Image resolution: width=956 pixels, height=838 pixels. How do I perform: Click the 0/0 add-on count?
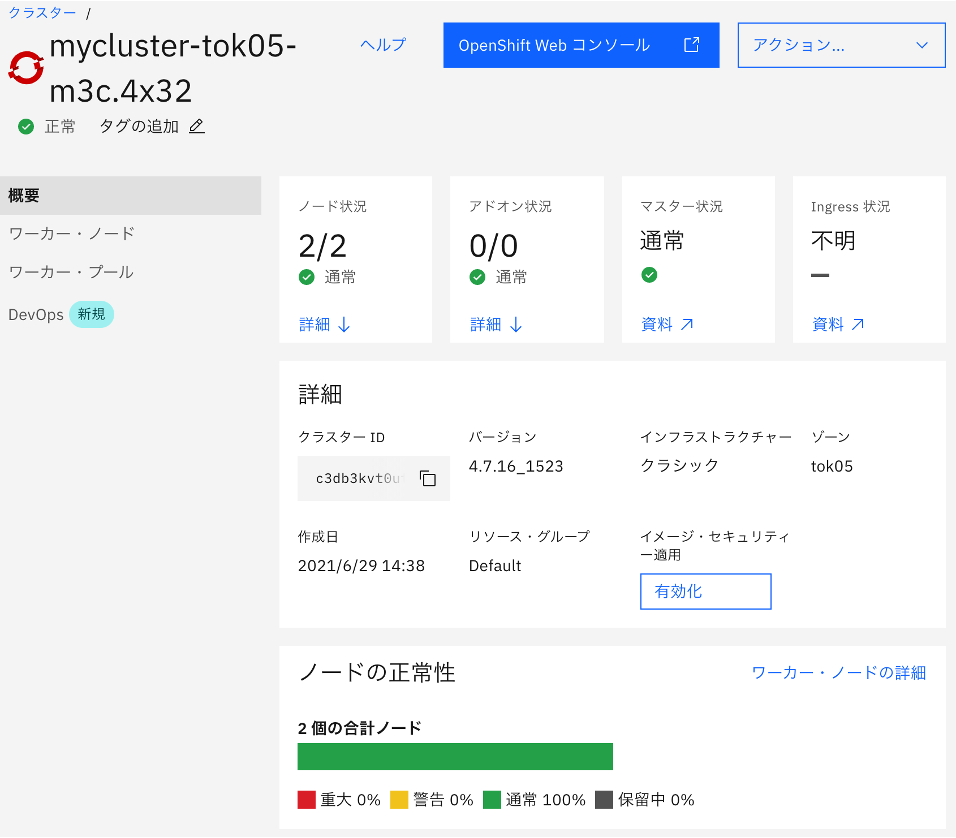coord(494,246)
